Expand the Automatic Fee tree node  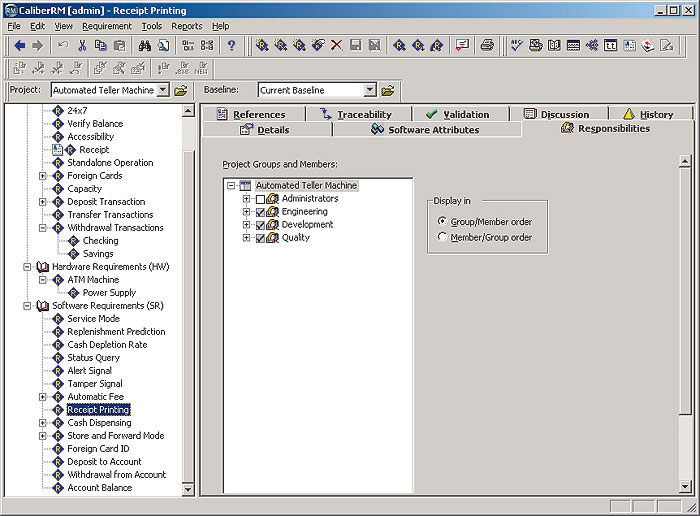coord(42,397)
